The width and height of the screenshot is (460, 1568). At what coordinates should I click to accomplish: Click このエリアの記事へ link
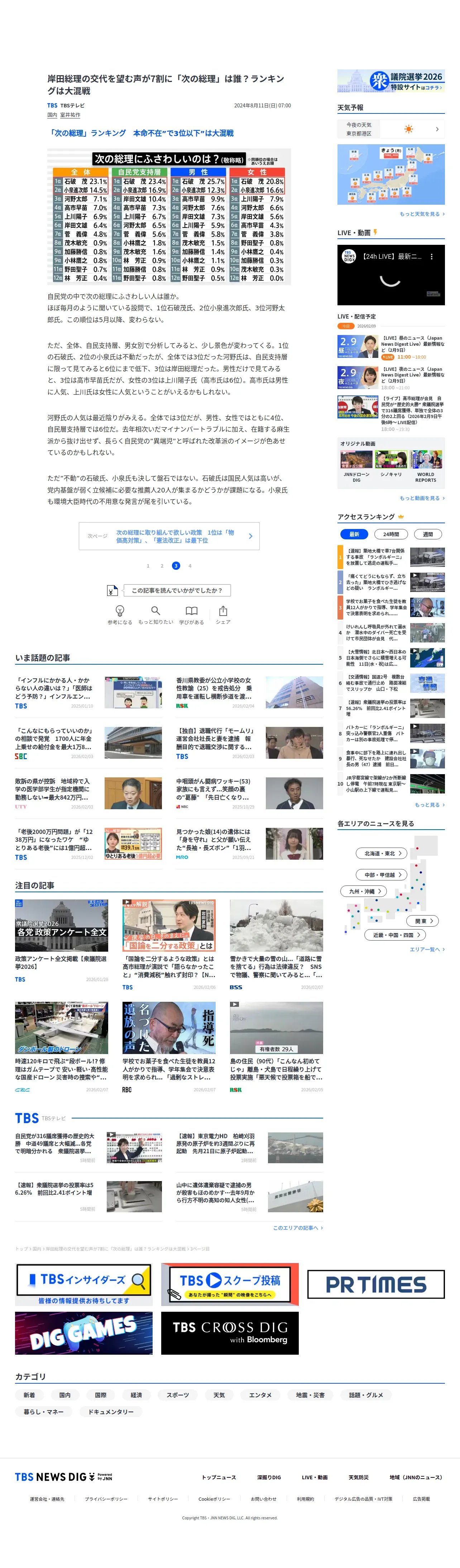(x=298, y=1228)
